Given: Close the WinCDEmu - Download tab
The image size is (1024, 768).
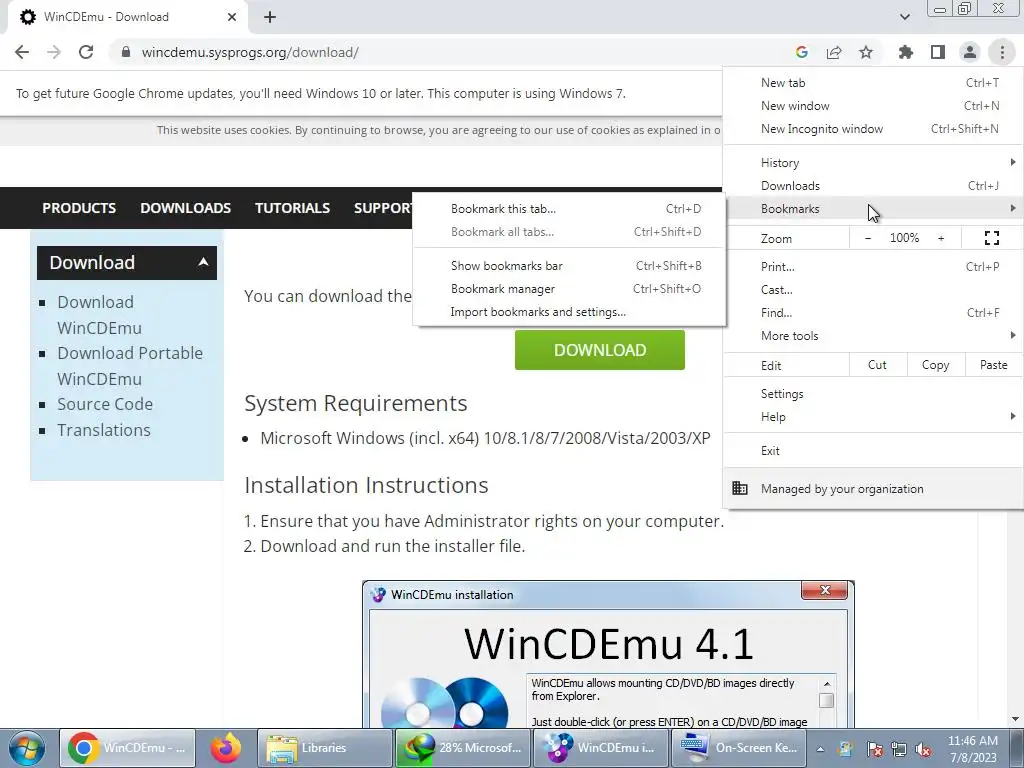Looking at the screenshot, I should 231,17.
